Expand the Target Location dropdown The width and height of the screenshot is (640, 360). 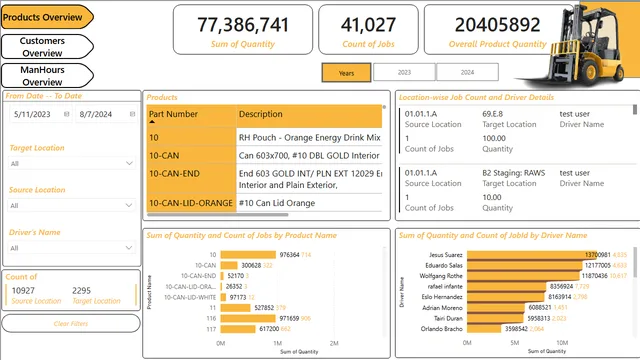click(x=72, y=163)
